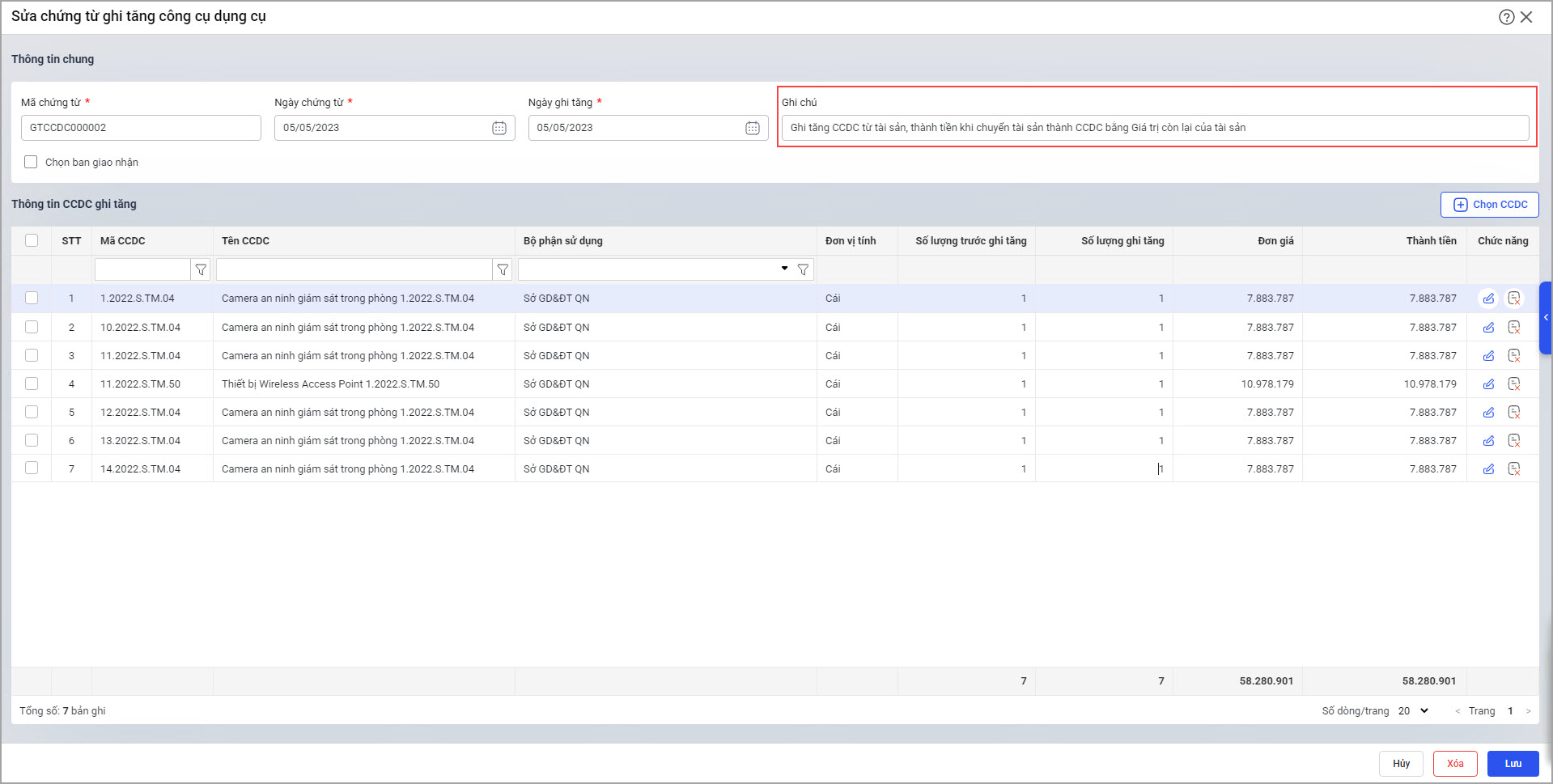Screen dimensions: 1553x784
Task: Tick the select-all checkbox in table header
Action: pyautogui.click(x=32, y=240)
